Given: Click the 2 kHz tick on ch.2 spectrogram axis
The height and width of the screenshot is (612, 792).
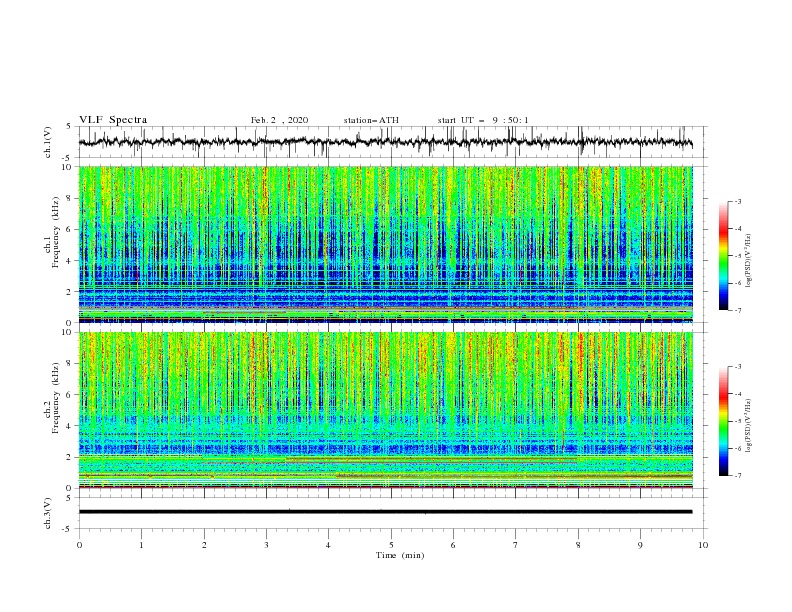Looking at the screenshot, I should pos(69,457).
